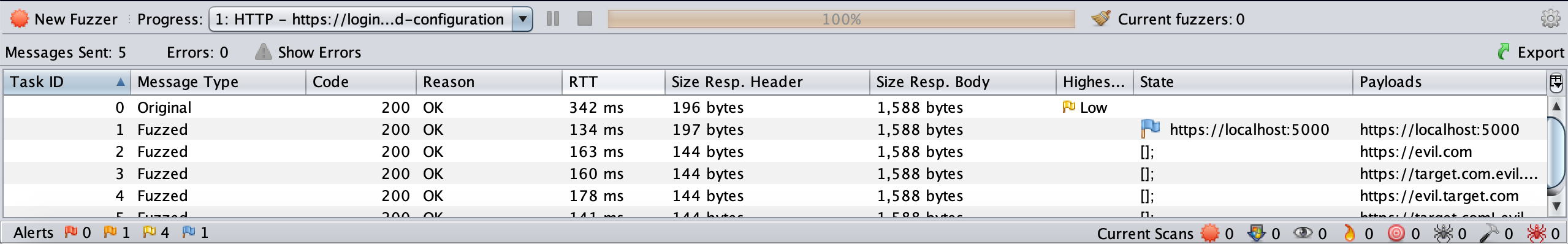Screen dimensions: 1568x244
Task: Click the blue flag in the localhost row
Action: click(1151, 129)
